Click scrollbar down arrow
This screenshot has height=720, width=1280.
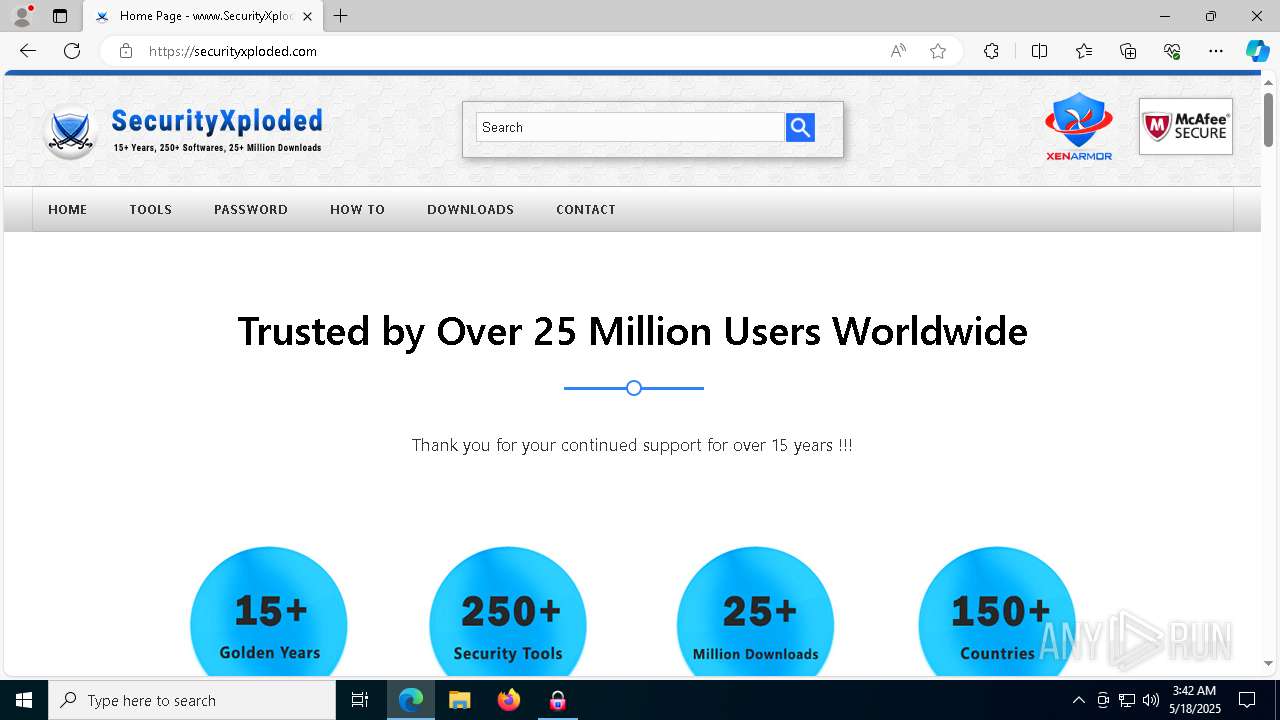pos(1268,663)
